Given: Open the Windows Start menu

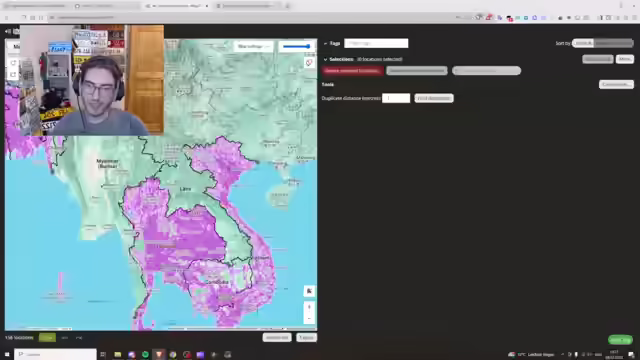Looking at the screenshot, I should click(x=7, y=354).
